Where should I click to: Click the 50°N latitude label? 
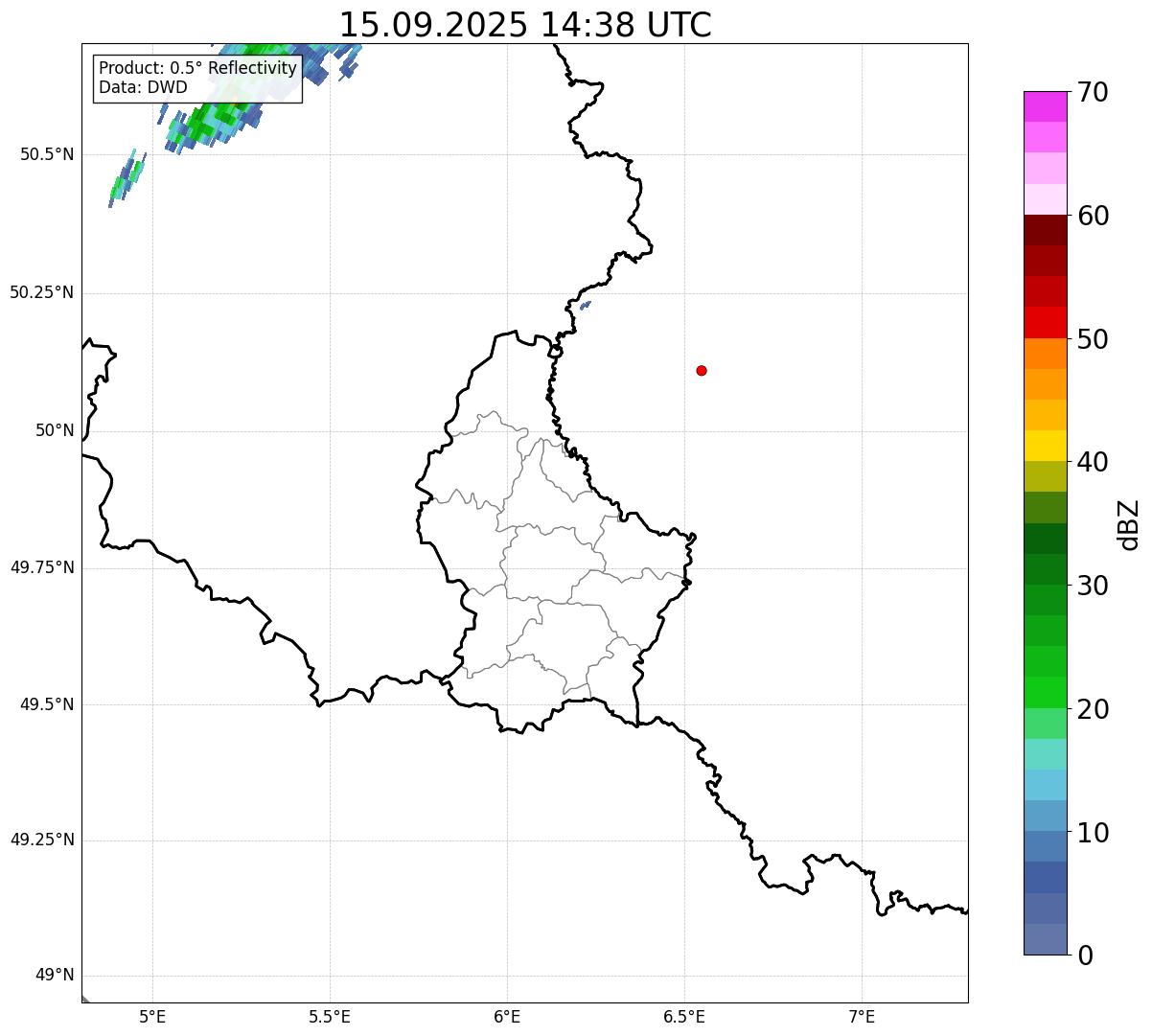click(x=55, y=430)
